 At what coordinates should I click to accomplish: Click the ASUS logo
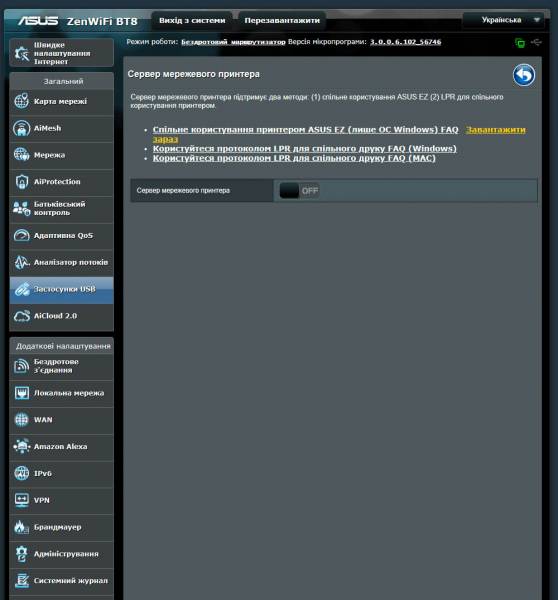pyautogui.click(x=38, y=21)
